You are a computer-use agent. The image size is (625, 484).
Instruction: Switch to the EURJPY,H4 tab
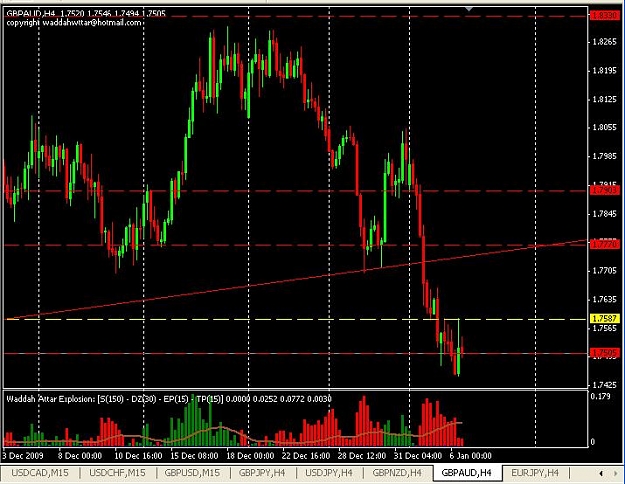535,473
